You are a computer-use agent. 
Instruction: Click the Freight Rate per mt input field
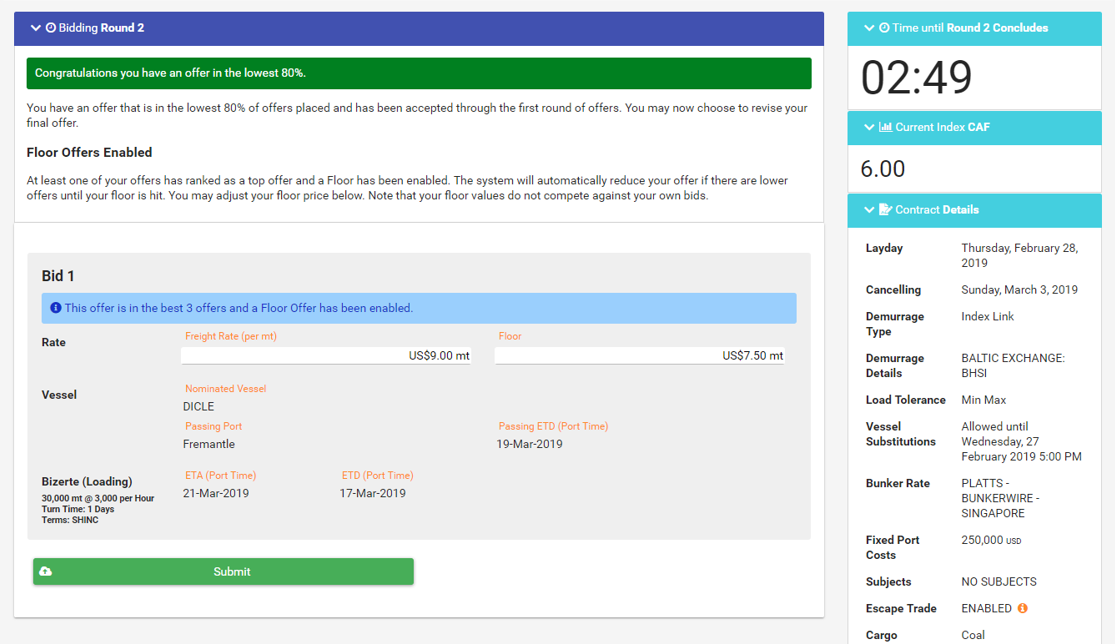coord(326,355)
